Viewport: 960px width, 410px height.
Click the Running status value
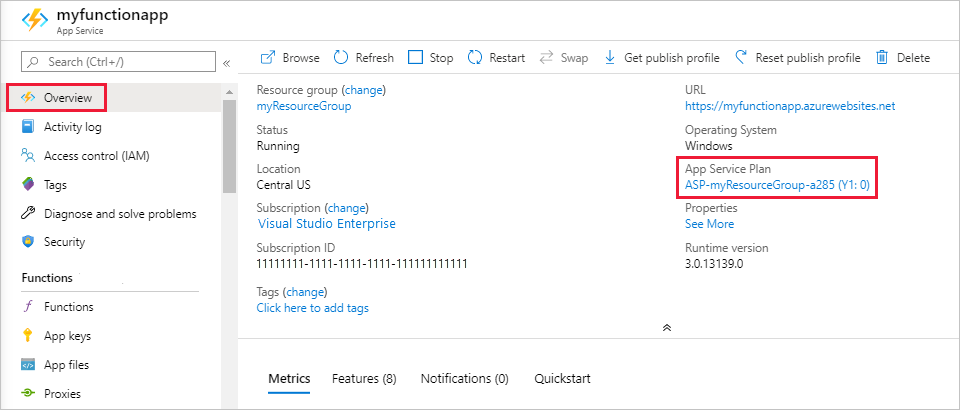click(x=278, y=146)
